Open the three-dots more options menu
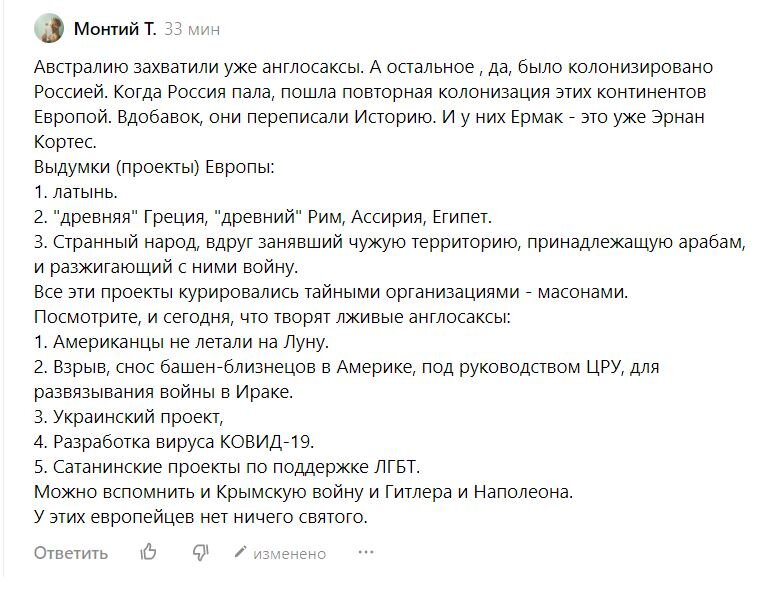This screenshot has width=766, height=594. point(365,552)
